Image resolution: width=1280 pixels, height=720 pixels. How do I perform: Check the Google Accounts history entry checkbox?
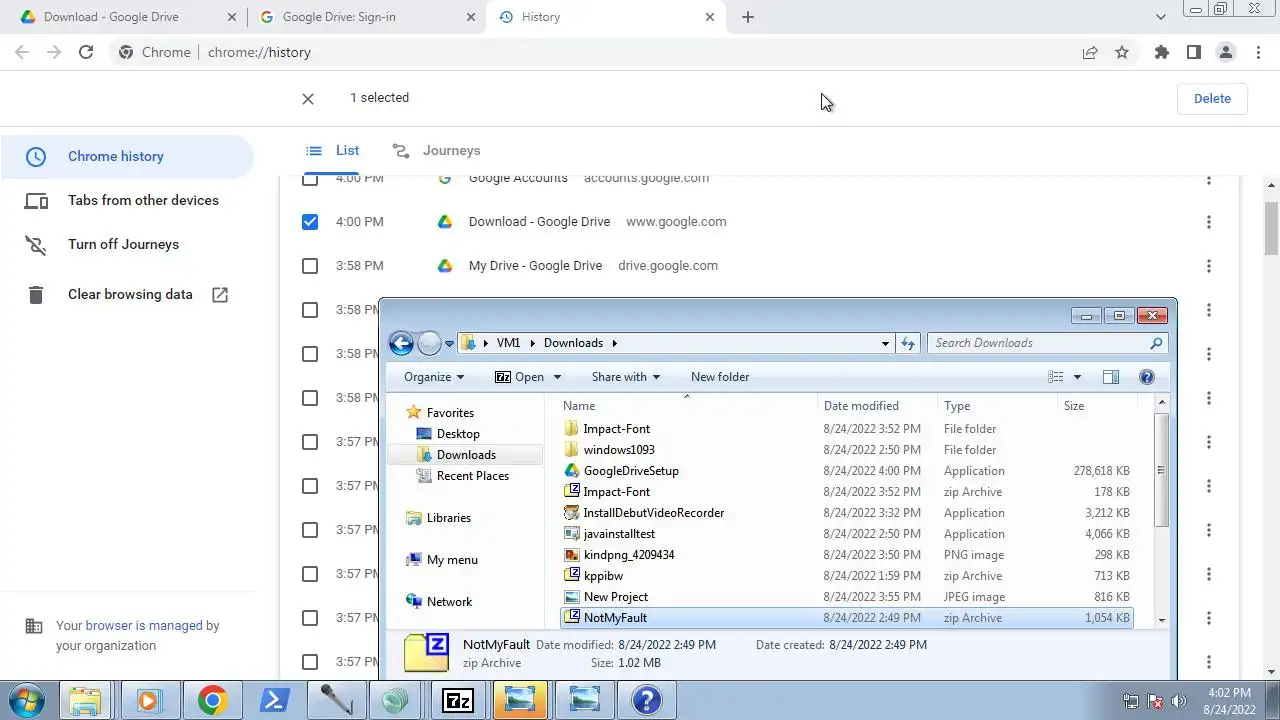point(310,180)
